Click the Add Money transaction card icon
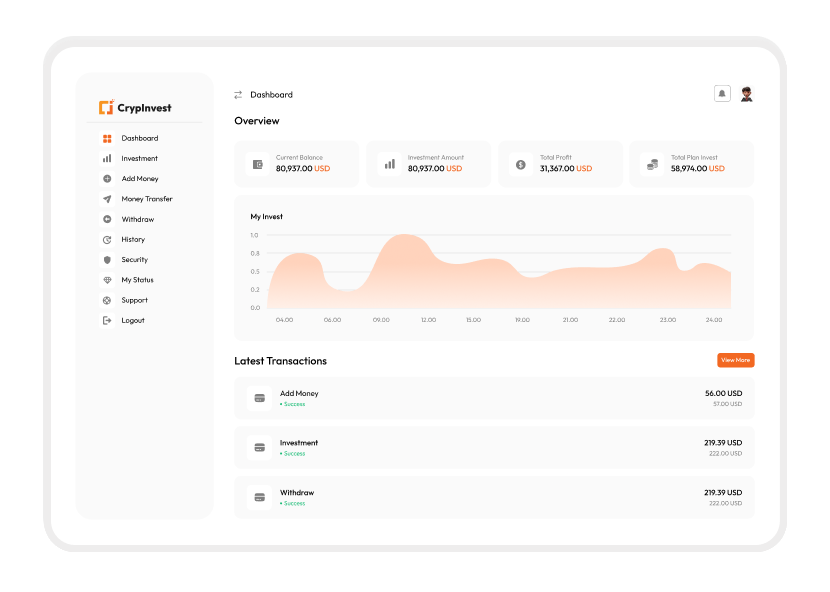This screenshot has height=592, width=830. (260, 398)
